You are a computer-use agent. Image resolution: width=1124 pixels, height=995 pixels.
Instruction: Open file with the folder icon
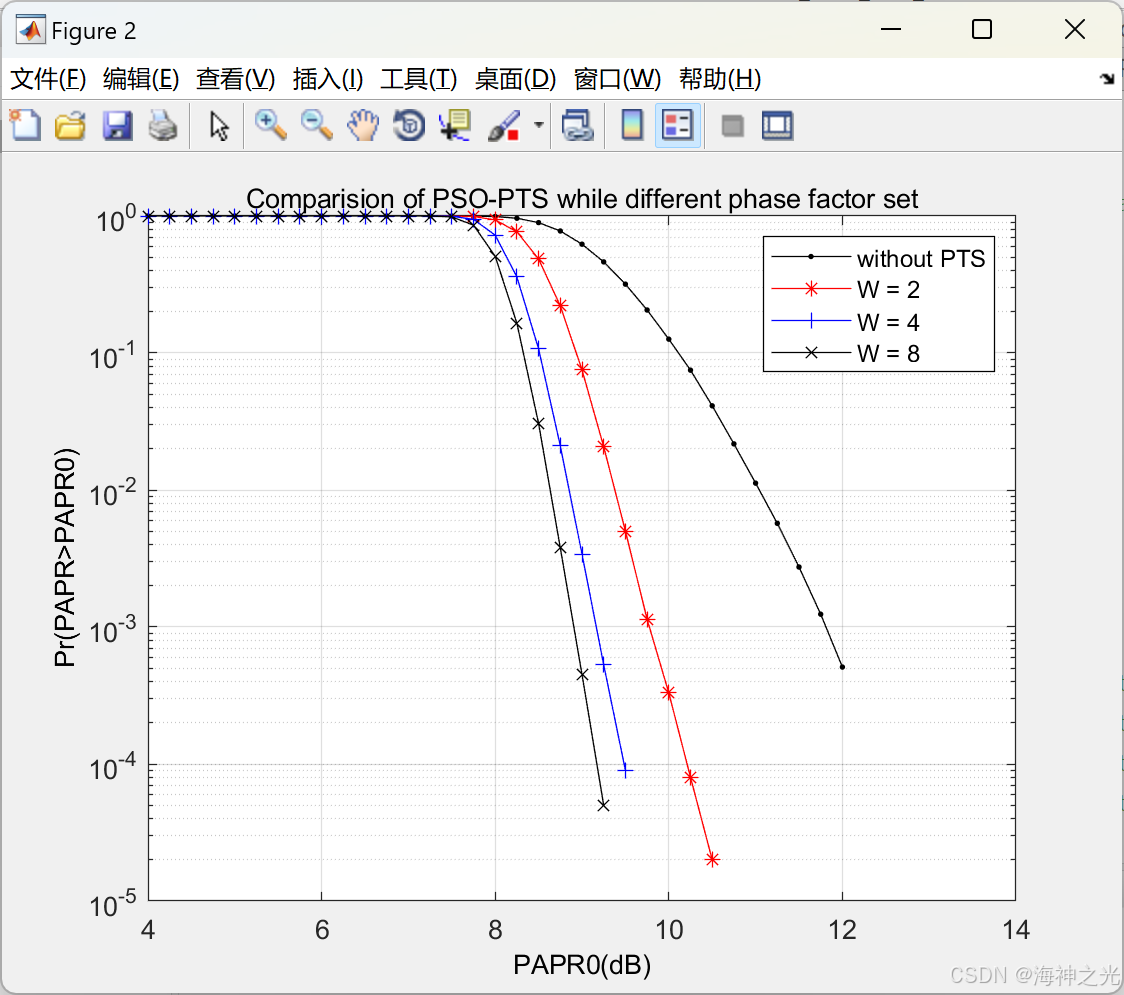(70, 125)
